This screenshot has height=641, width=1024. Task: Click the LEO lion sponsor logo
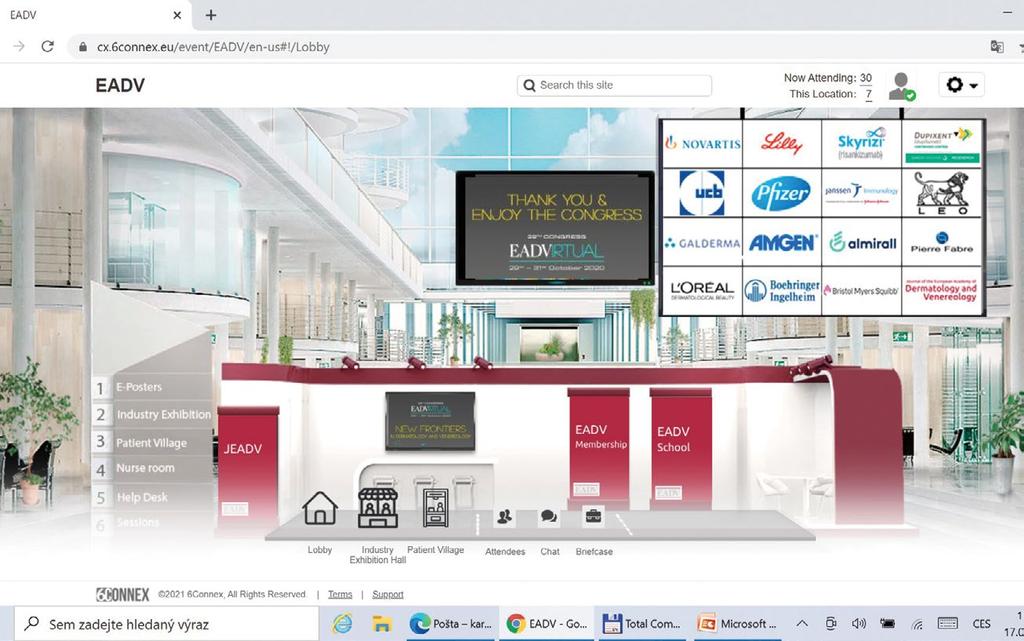pos(942,193)
